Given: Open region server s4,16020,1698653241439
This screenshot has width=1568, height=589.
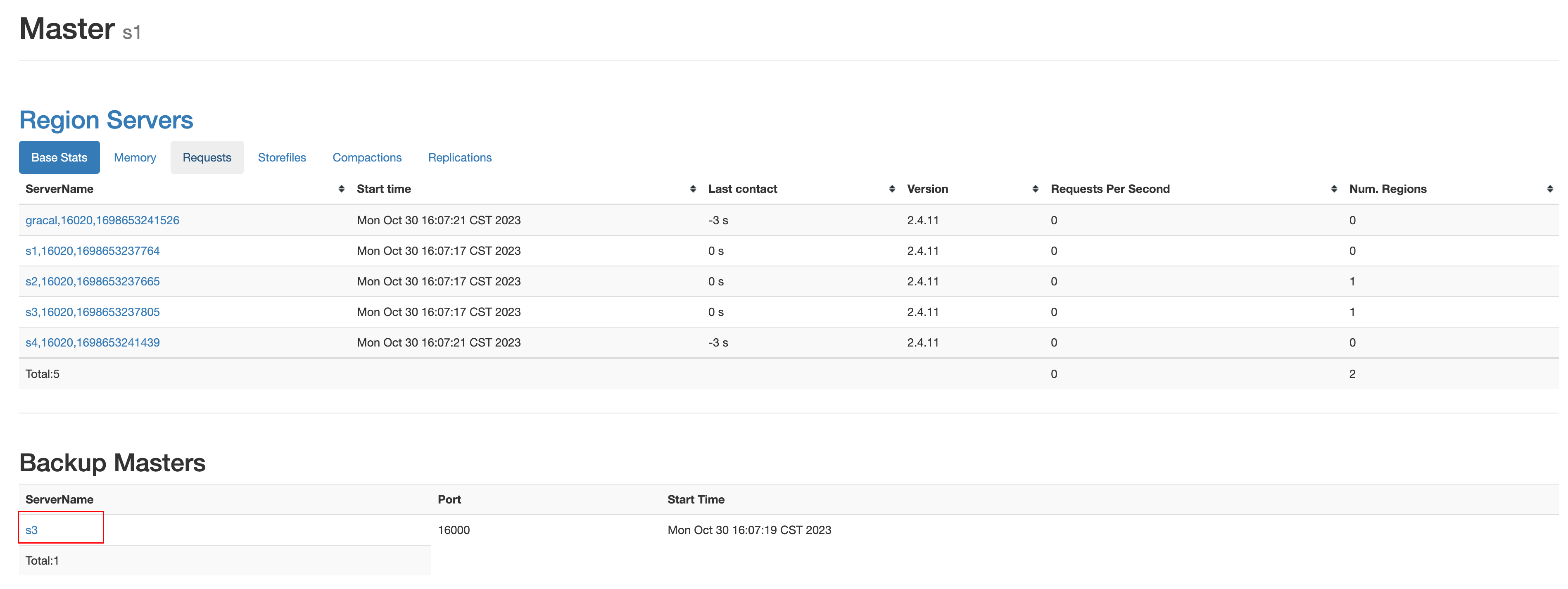Looking at the screenshot, I should pyautogui.click(x=93, y=342).
